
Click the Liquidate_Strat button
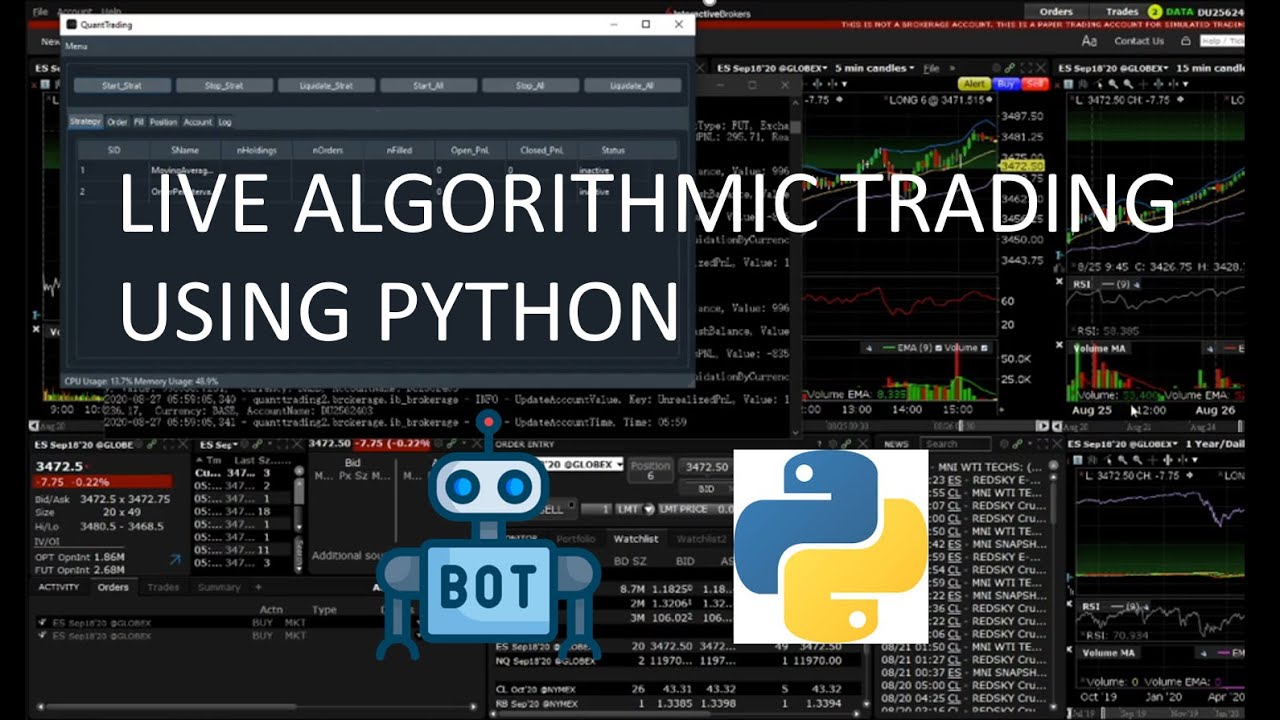point(326,86)
